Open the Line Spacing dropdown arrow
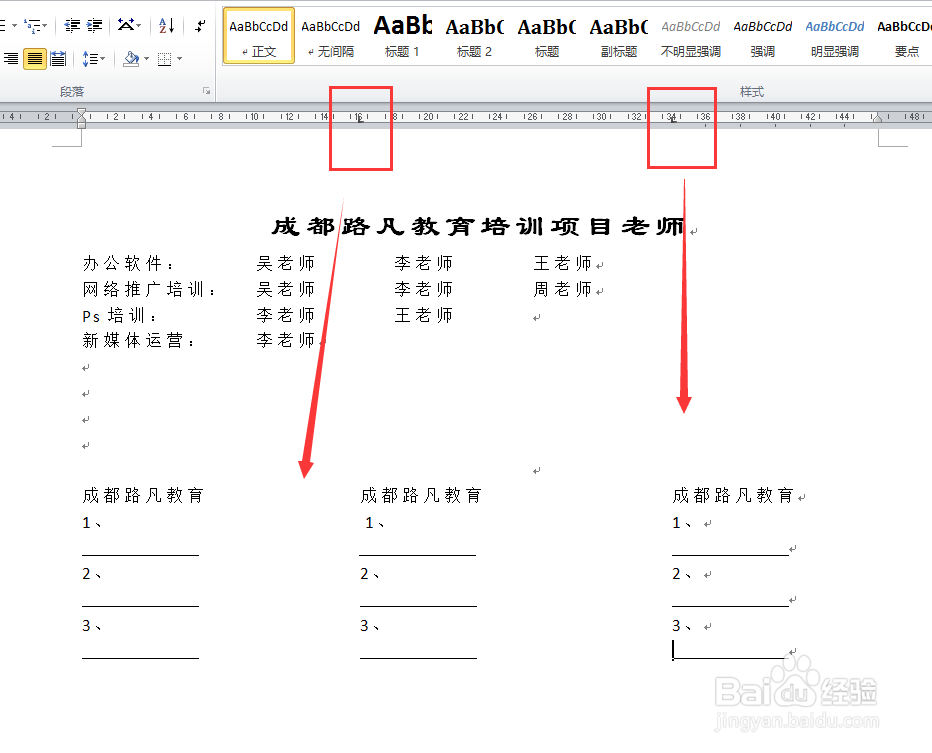The height and width of the screenshot is (753, 932). pos(103,59)
